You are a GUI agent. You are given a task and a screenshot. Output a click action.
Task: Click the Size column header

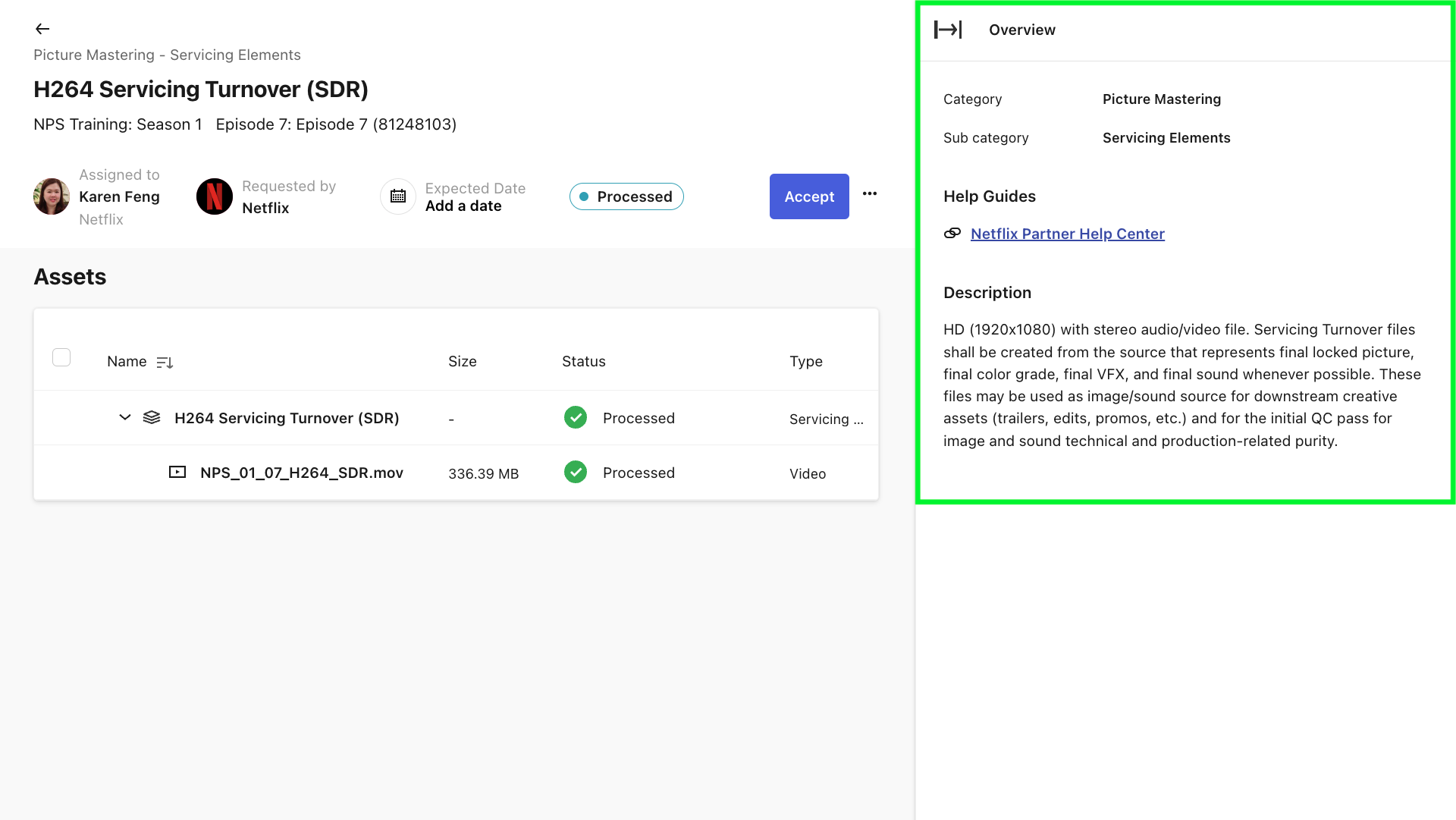[463, 362]
